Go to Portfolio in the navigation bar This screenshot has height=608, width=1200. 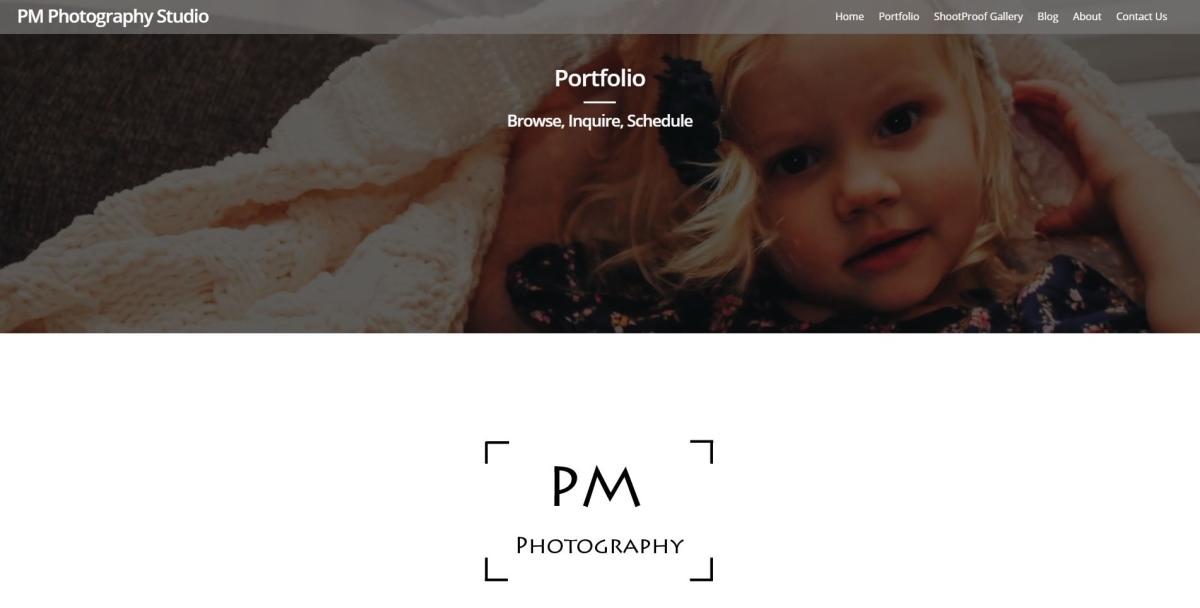[x=899, y=16]
